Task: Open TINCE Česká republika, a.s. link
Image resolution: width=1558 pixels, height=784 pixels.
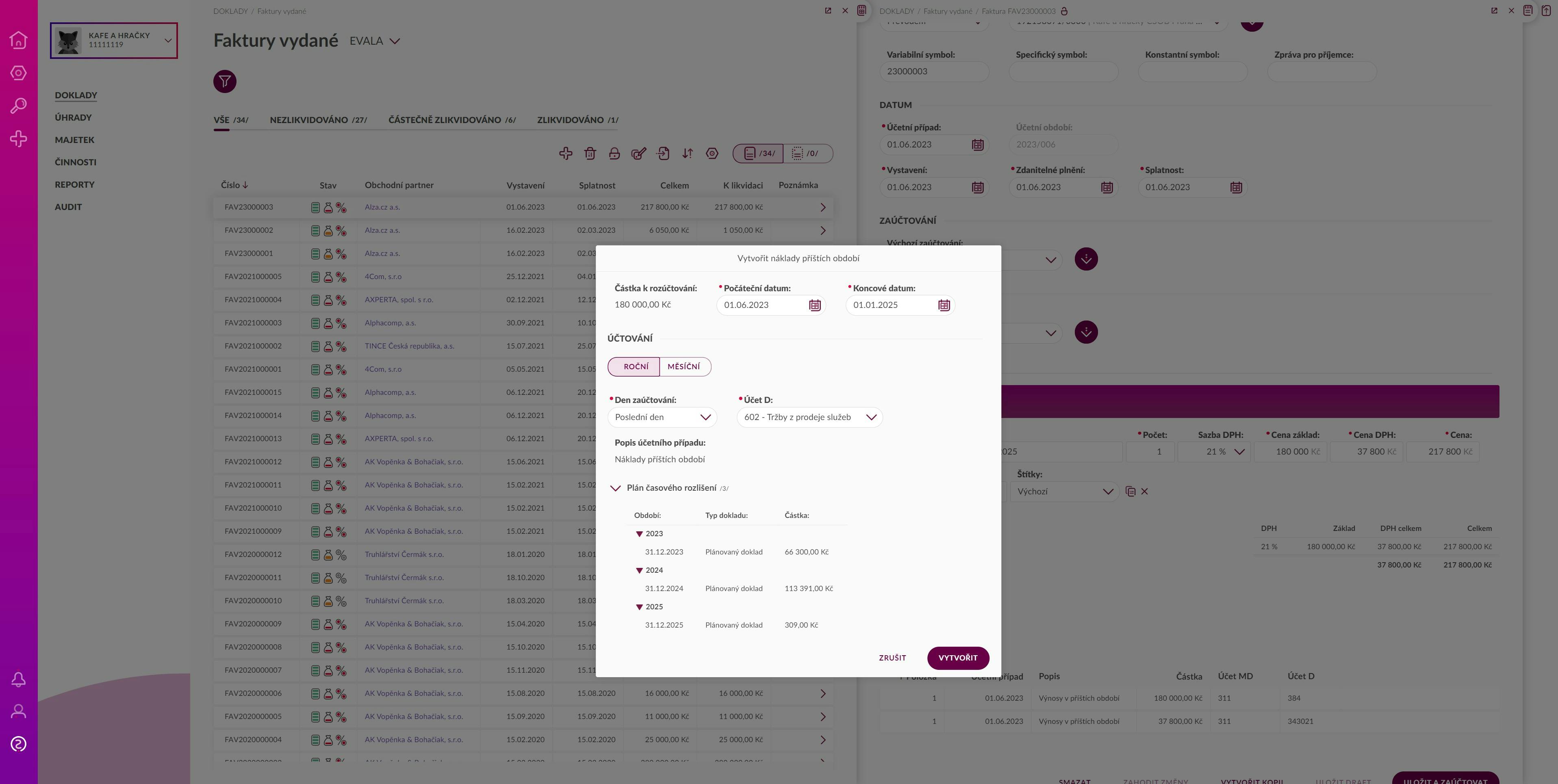Action: (410, 347)
